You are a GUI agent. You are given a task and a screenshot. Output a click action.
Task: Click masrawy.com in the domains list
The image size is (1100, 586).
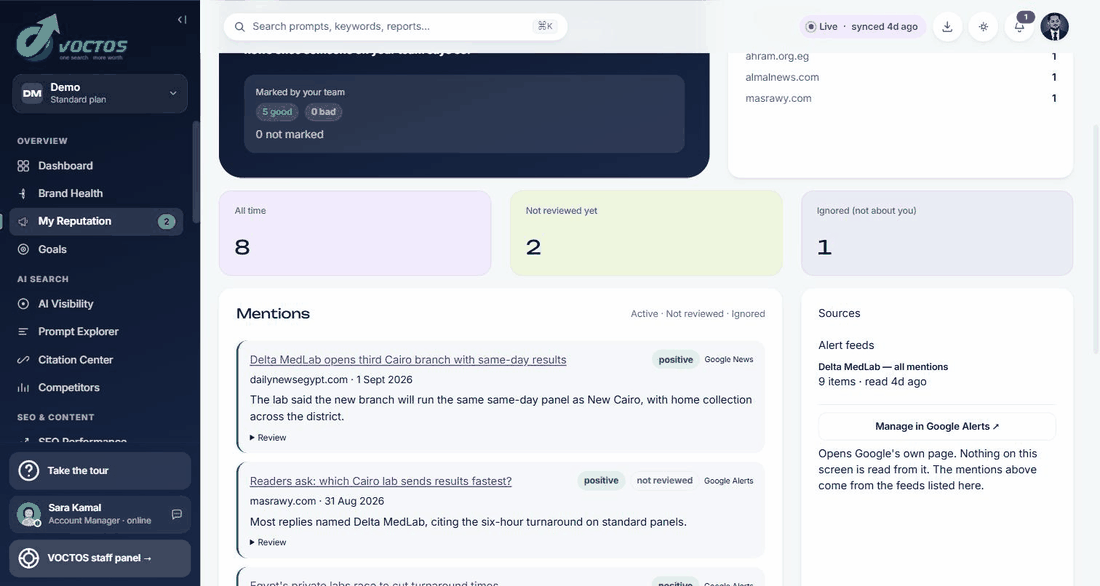(778, 98)
